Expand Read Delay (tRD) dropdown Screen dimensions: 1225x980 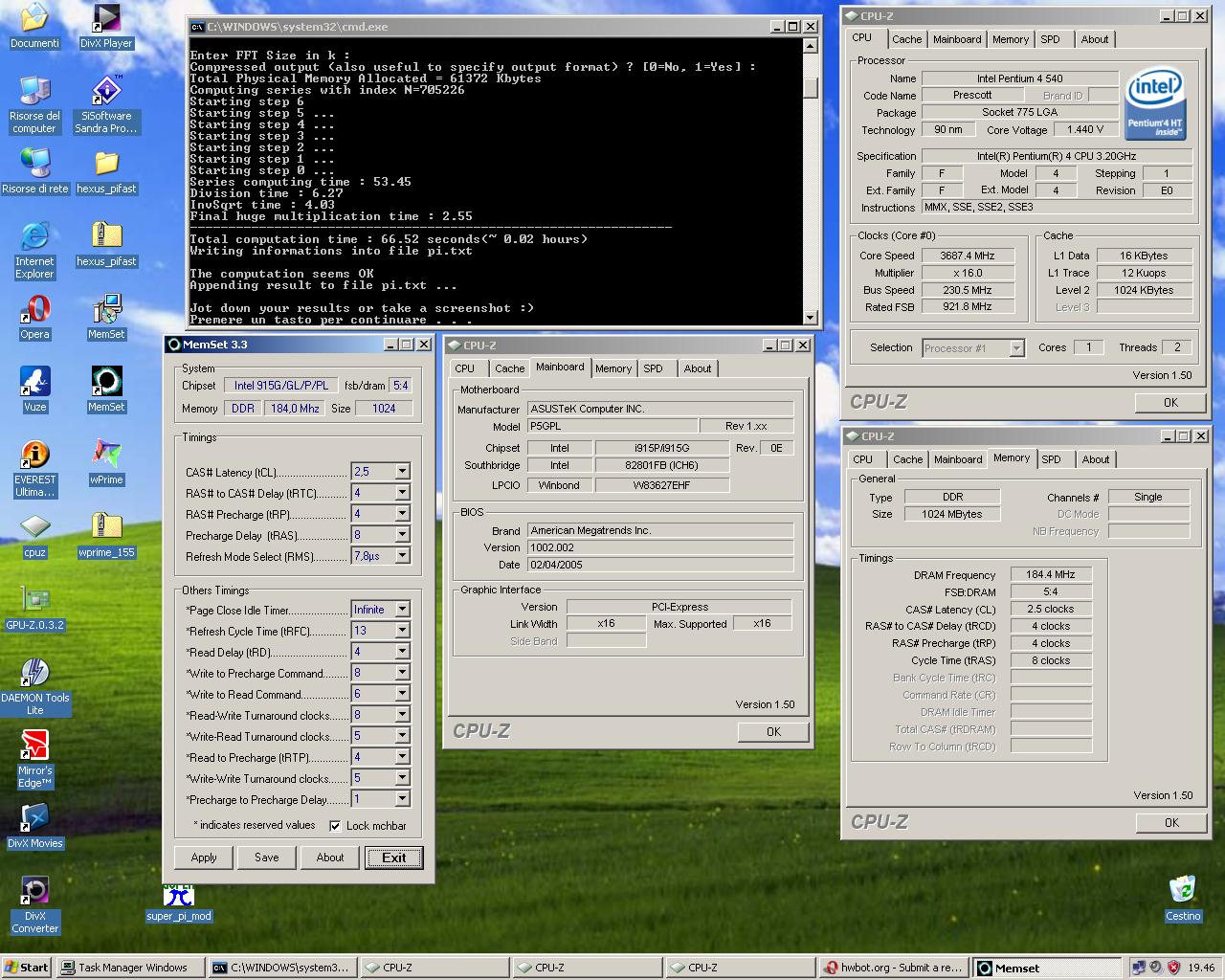coord(402,651)
